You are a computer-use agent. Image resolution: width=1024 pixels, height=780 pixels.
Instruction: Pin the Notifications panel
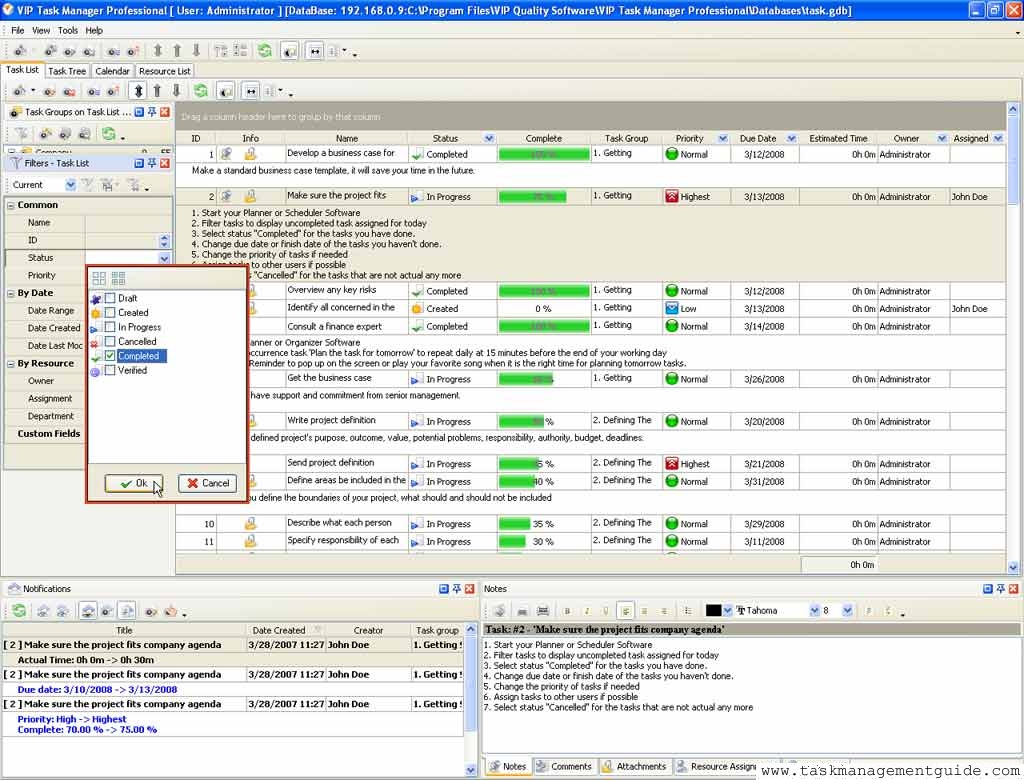[456, 589]
